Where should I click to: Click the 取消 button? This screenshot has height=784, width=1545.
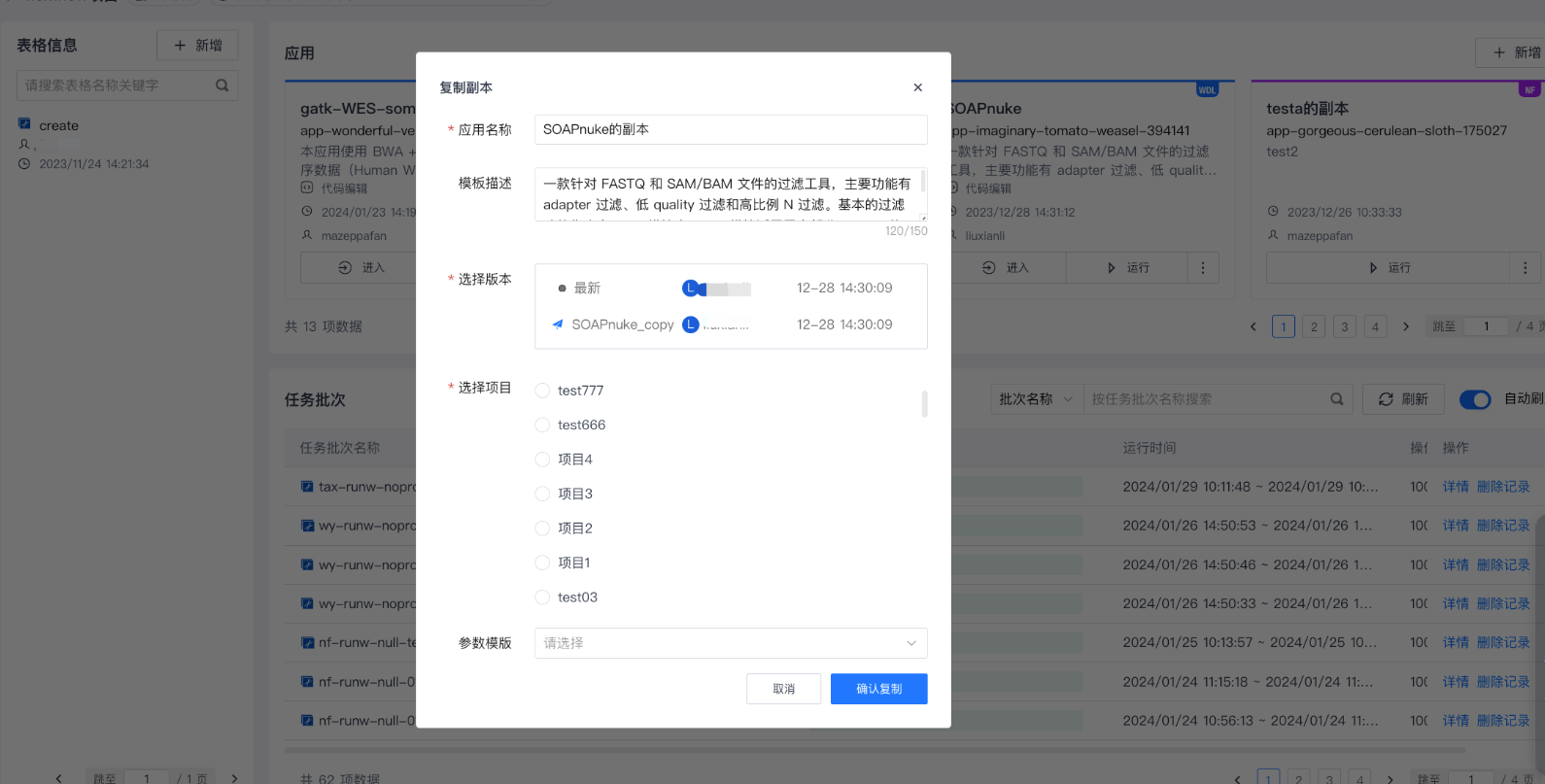[783, 689]
